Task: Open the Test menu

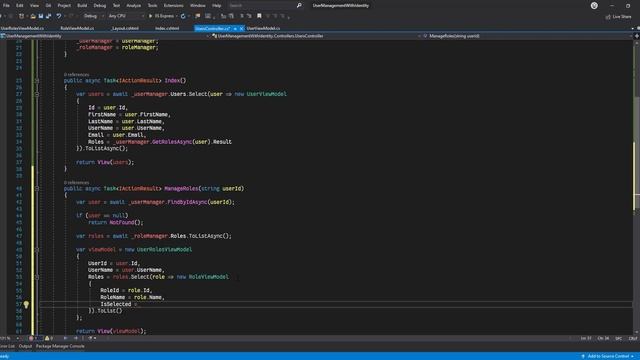Action: 116,6
